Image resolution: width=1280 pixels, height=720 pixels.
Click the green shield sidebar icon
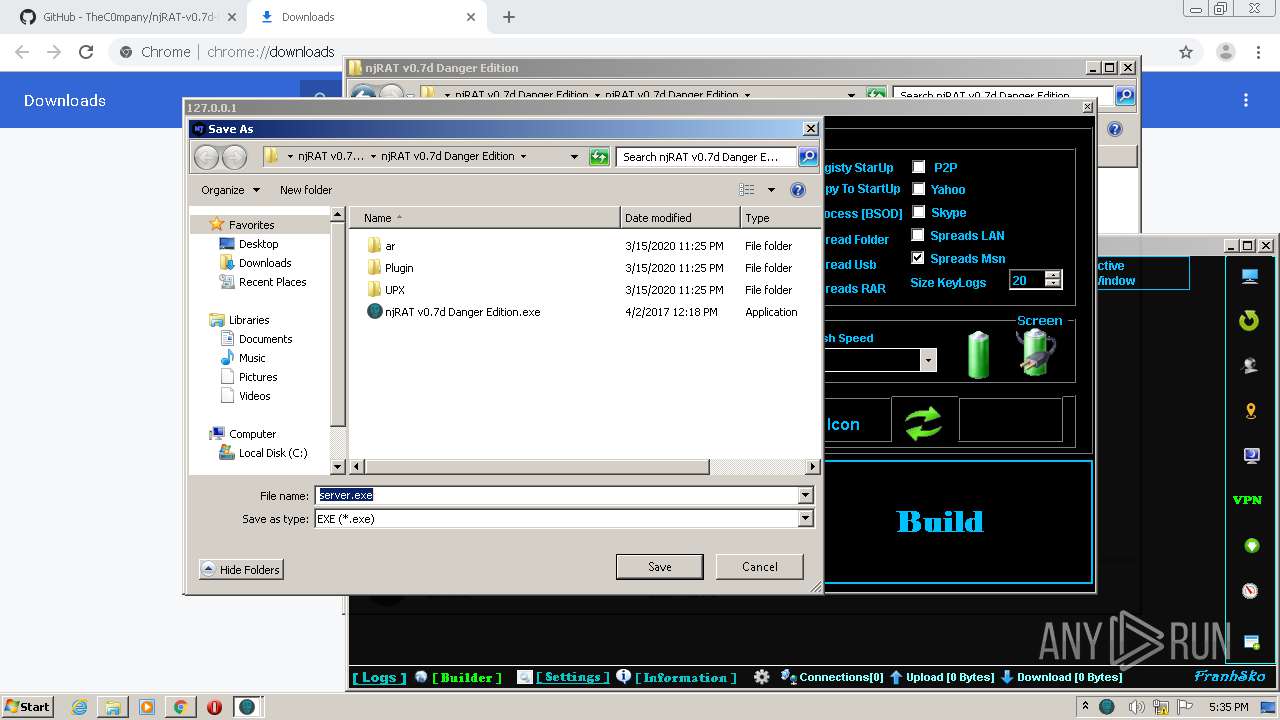tap(1250, 546)
